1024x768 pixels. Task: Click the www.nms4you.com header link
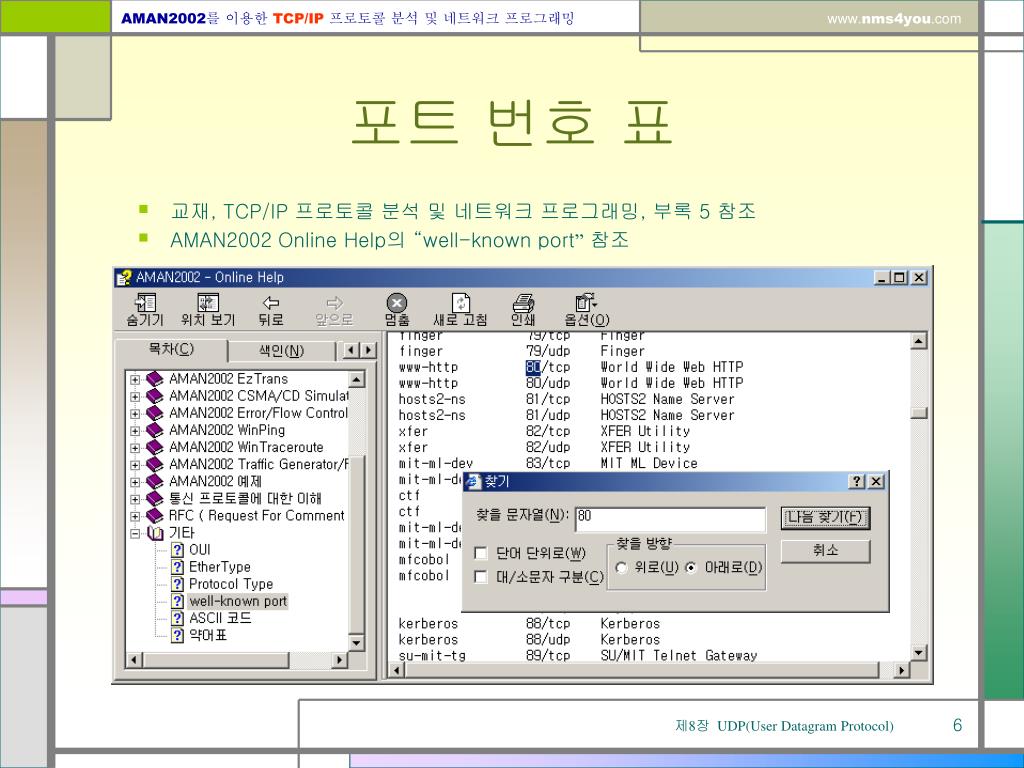point(894,19)
